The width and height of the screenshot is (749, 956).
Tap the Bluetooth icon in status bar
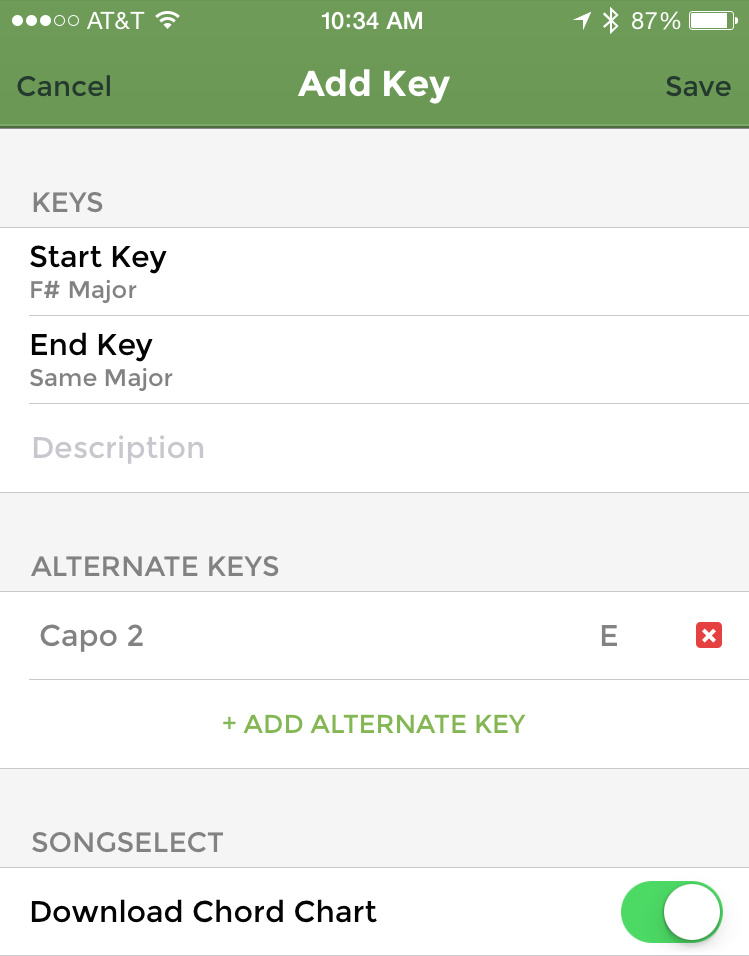coord(610,20)
